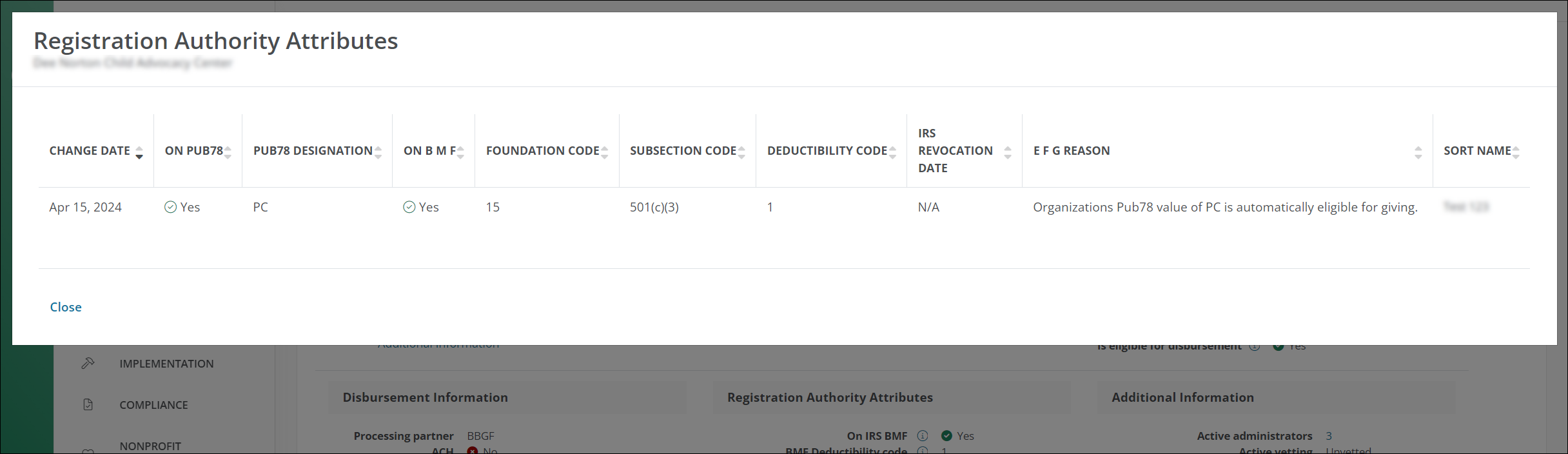
Task: Sort by Foundation Code arrows
Action: tap(604, 152)
